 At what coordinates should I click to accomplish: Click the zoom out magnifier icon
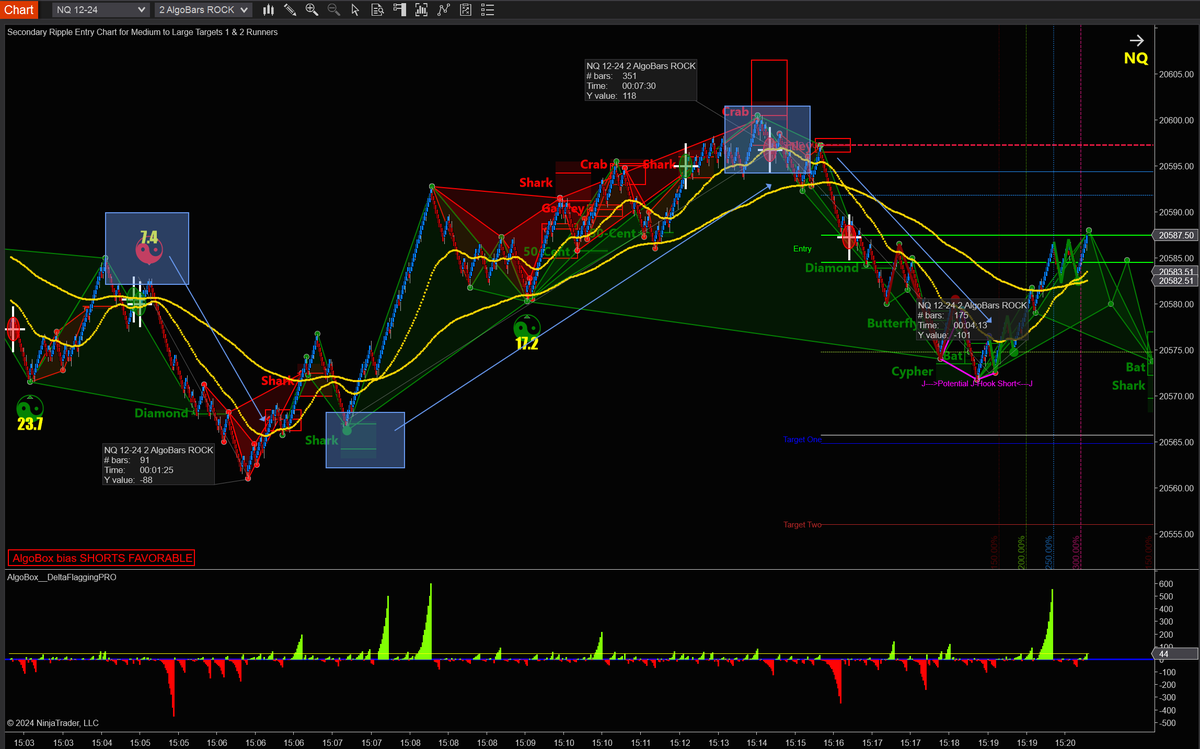point(334,10)
